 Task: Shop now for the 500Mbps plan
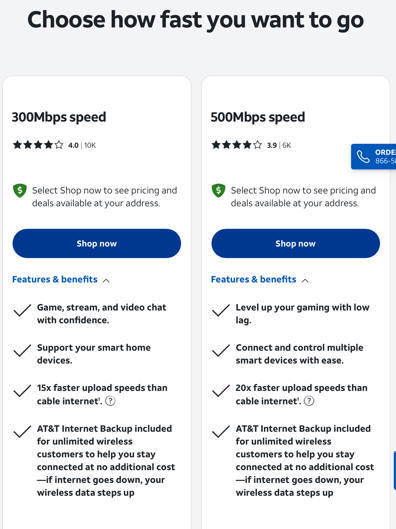click(295, 244)
